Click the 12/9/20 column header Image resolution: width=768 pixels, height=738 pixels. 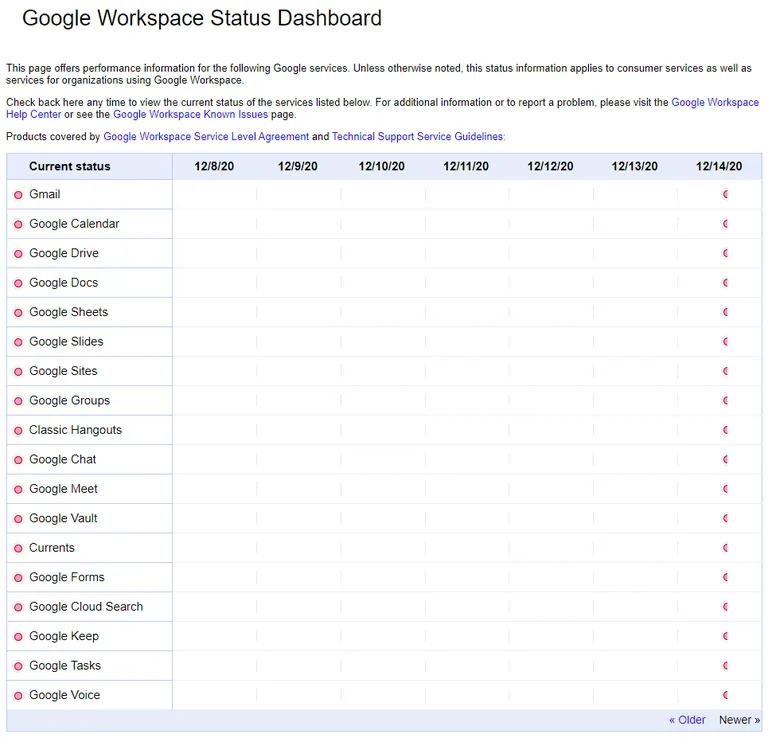298,167
